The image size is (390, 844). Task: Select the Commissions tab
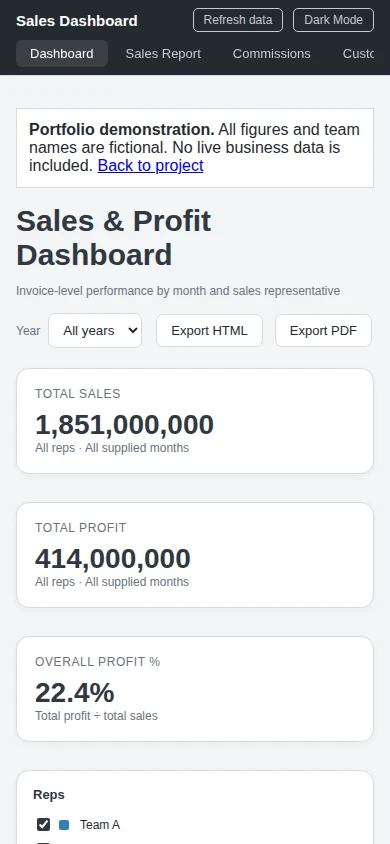pos(271,54)
